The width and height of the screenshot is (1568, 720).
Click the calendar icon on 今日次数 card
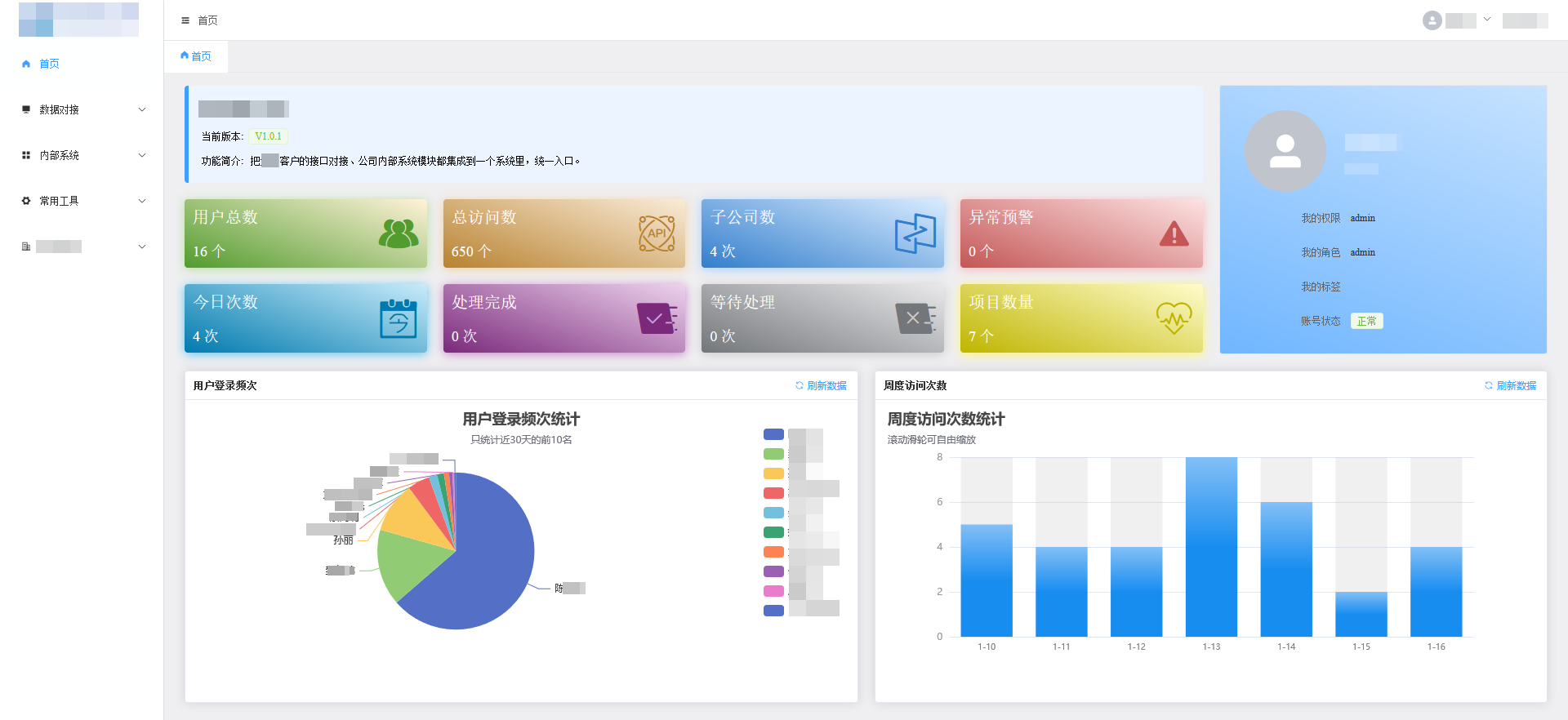[x=399, y=318]
